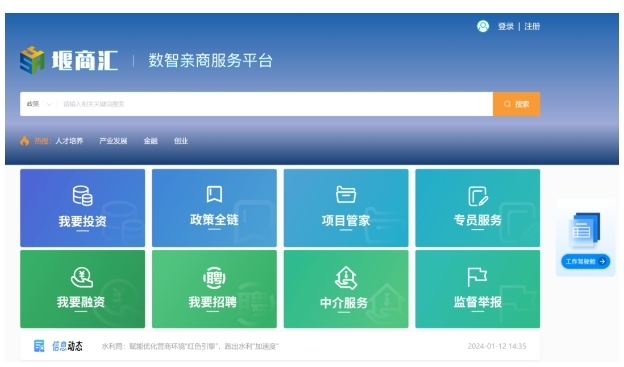The image size is (624, 367).
Task: Click the search keyword input field
Action: pyautogui.click(x=276, y=104)
